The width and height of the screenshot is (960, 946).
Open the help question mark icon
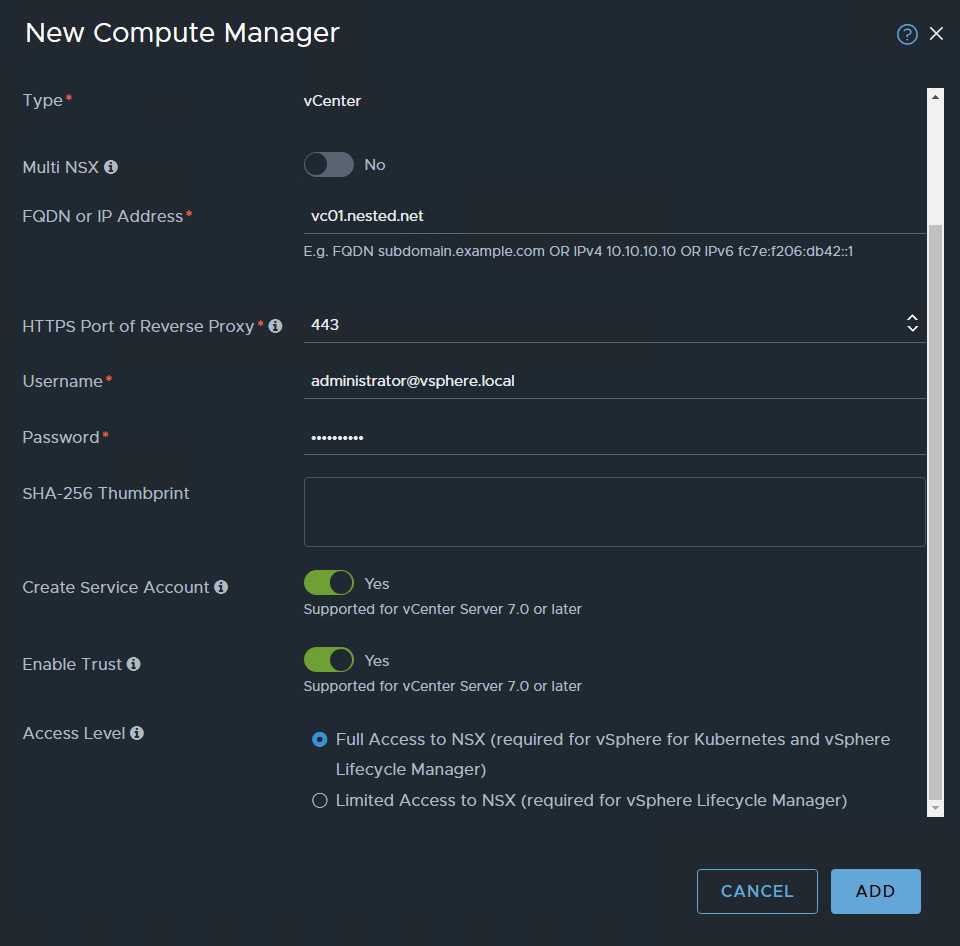[x=907, y=35]
